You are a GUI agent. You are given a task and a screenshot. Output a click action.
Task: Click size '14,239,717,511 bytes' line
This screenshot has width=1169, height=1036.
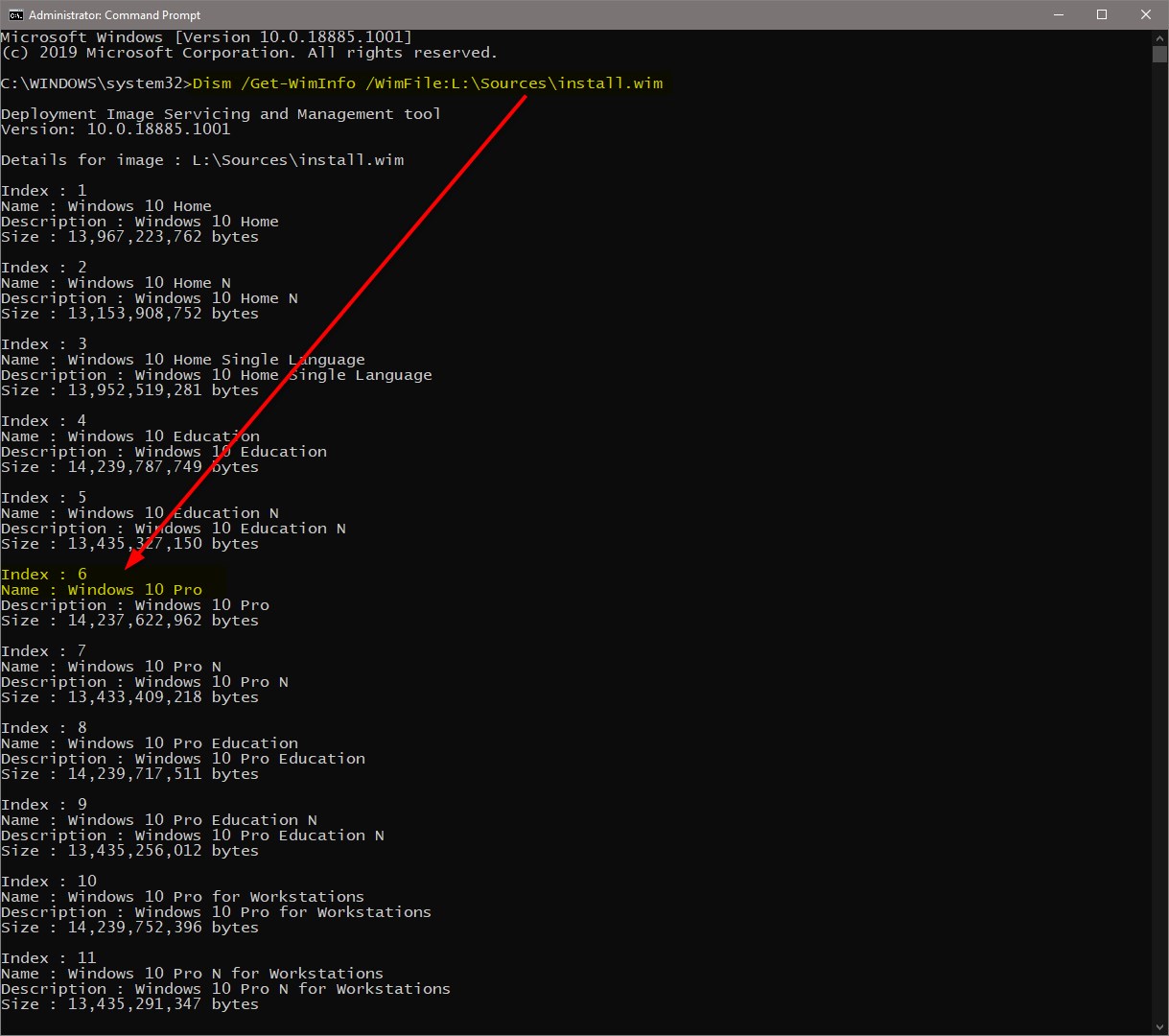click(129, 774)
